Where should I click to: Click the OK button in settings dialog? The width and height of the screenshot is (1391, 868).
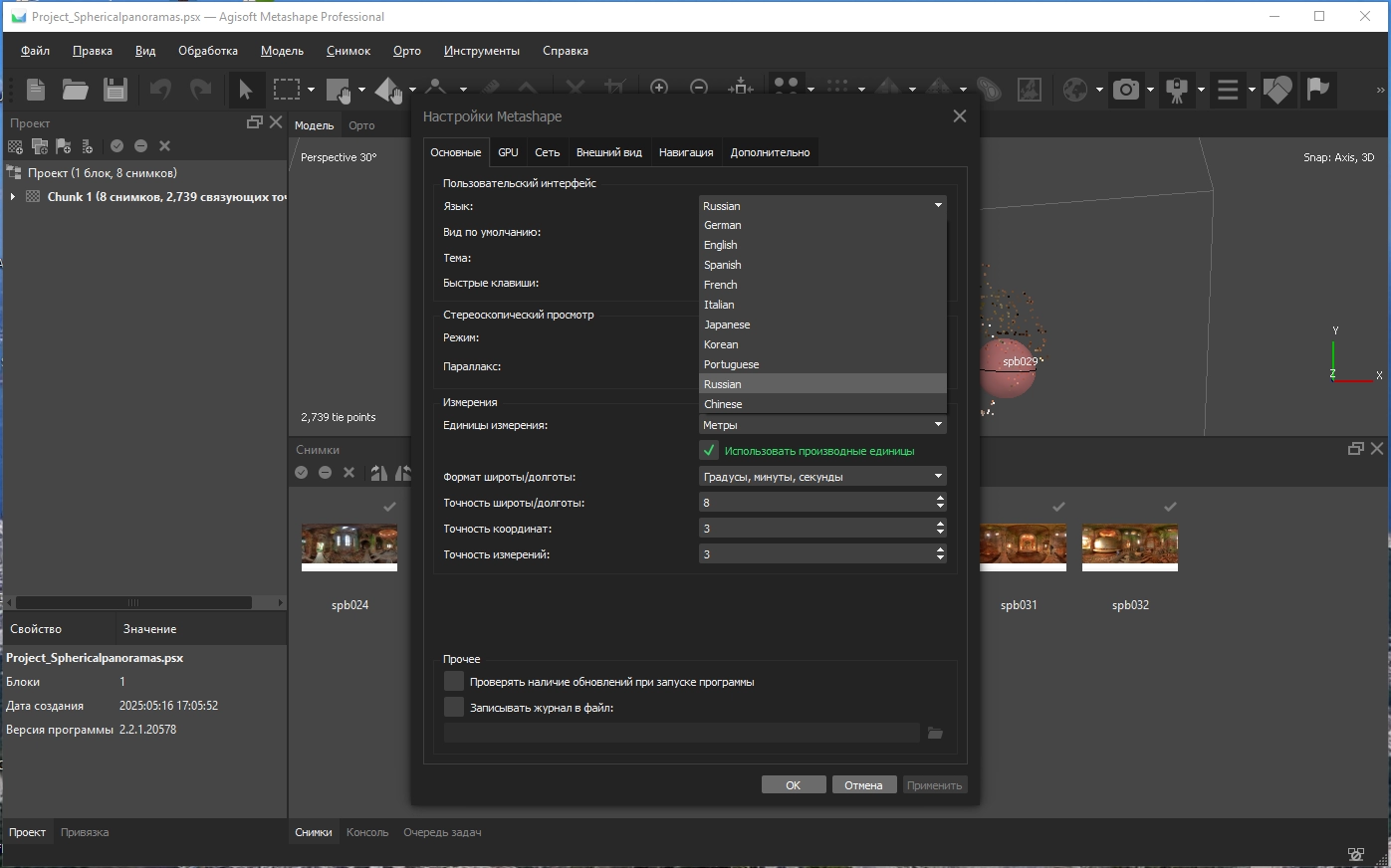pyautogui.click(x=793, y=785)
